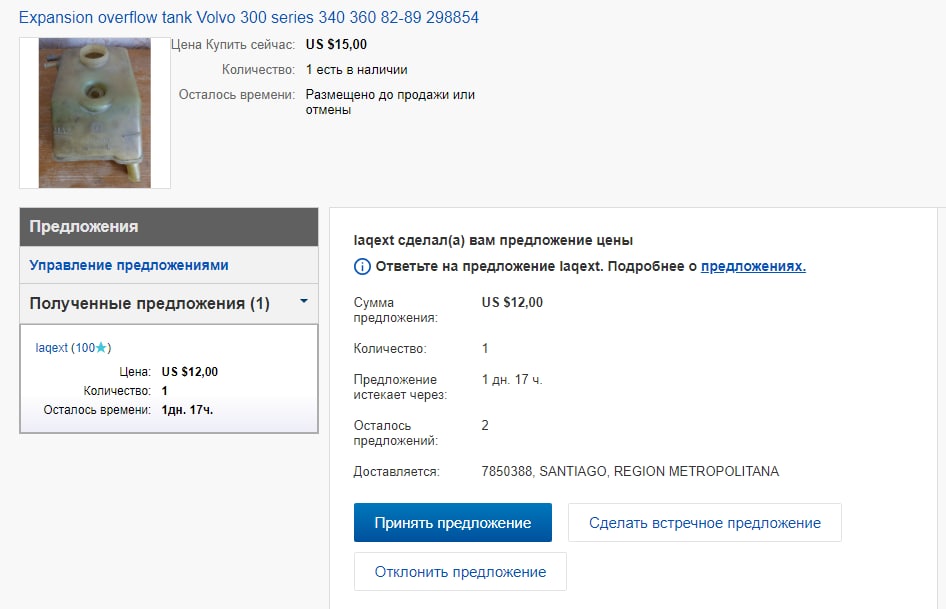Open the Expansion overflow tank Volvo listing title
The height and width of the screenshot is (609, 946).
tap(249, 18)
